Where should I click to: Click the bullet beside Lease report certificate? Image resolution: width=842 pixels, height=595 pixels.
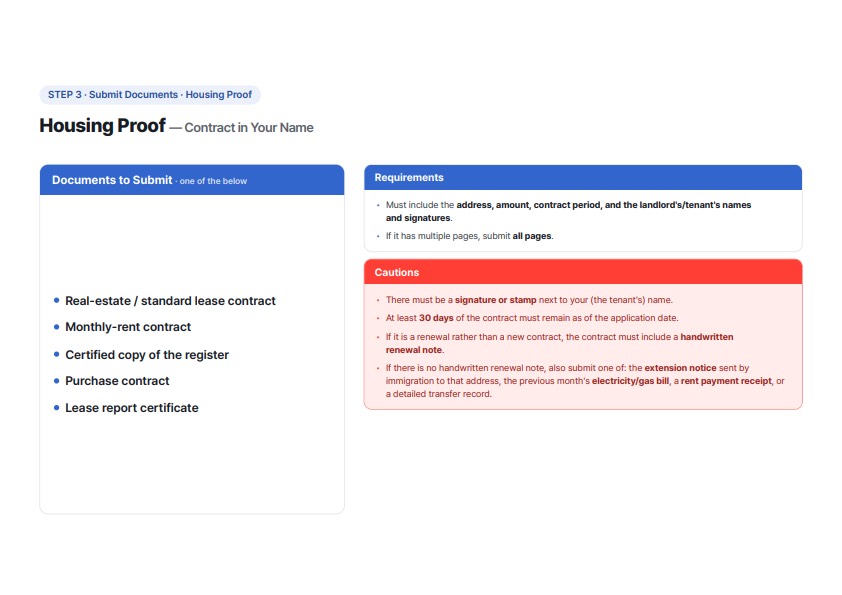pos(56,408)
